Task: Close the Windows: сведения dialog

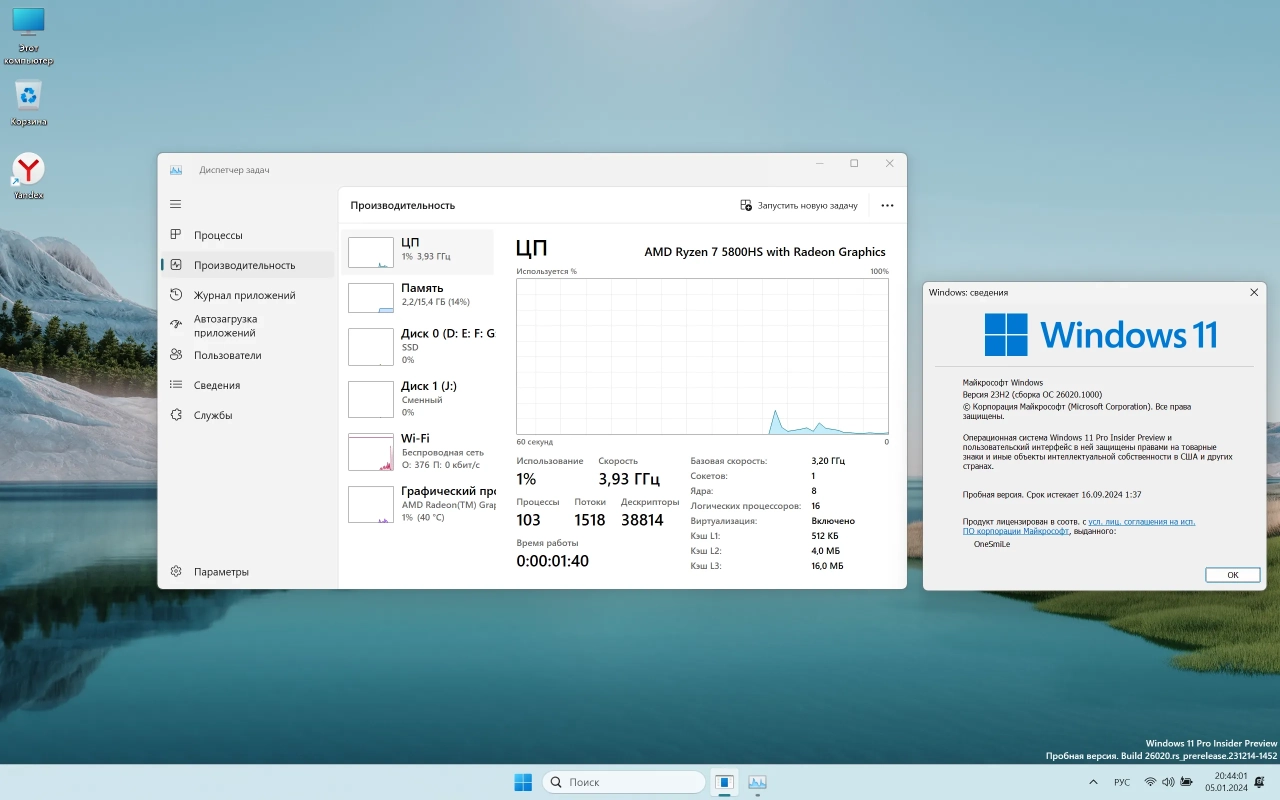Action: pyautogui.click(x=1254, y=292)
